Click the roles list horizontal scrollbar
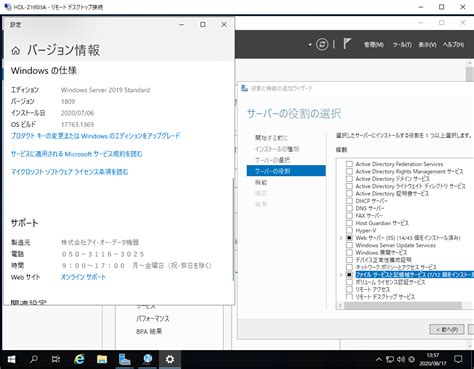Screen dimensions: 474x369 tap(403, 306)
